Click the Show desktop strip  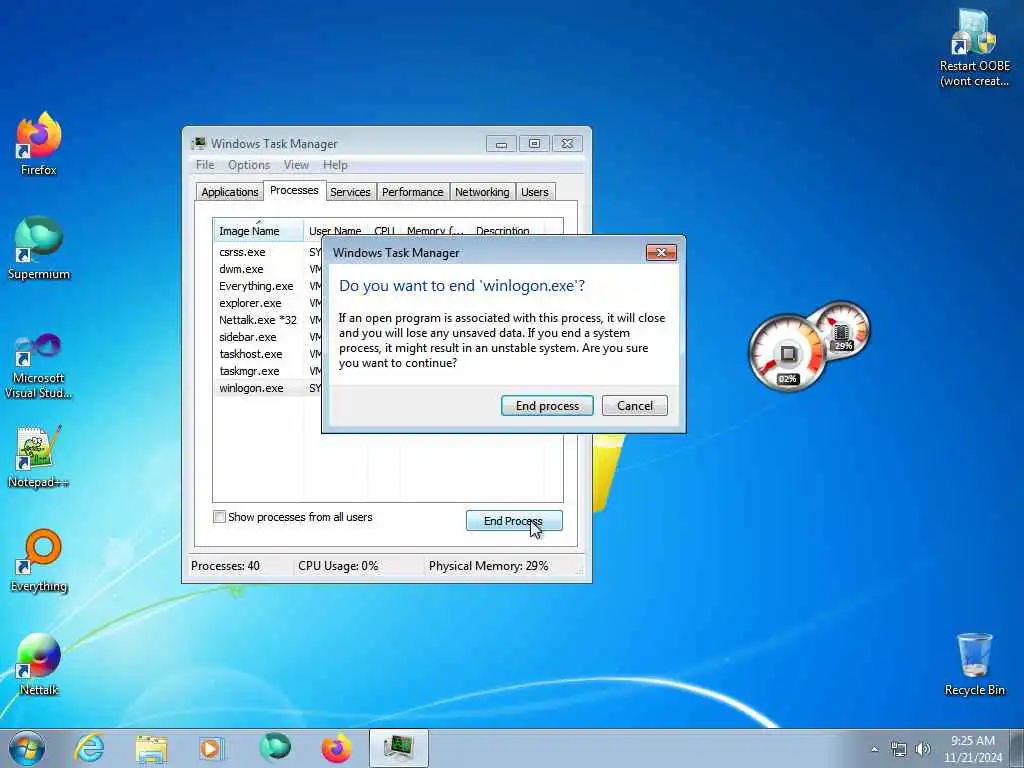[x=1017, y=748]
